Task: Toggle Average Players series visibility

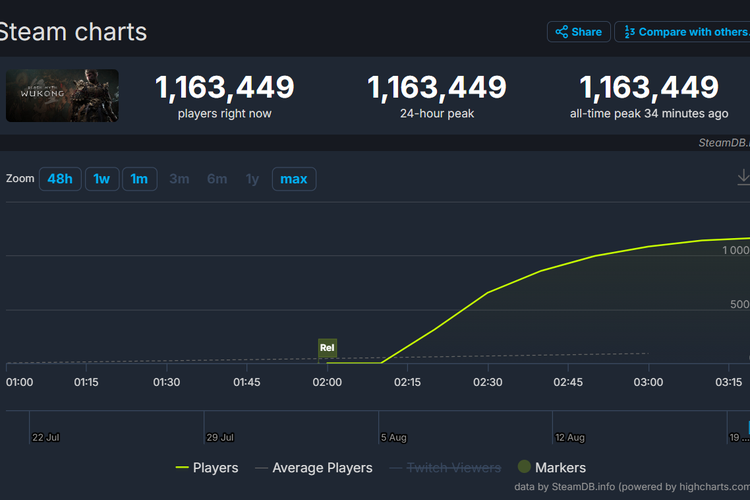Action: click(315, 467)
